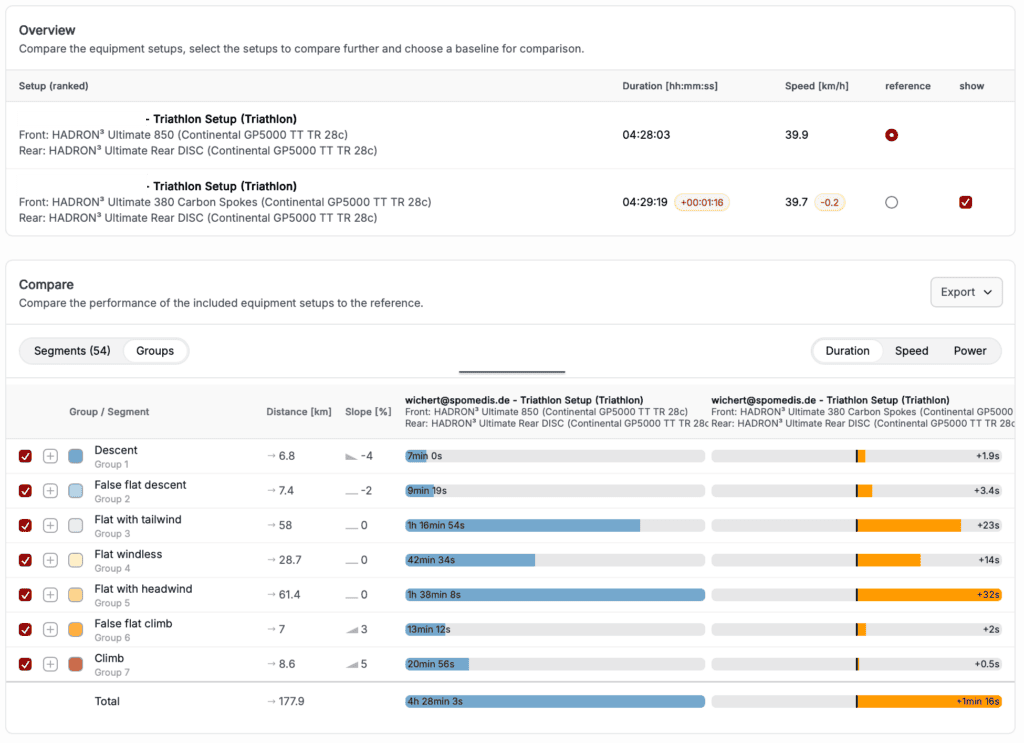This screenshot has height=743, width=1024.
Task: Uncheck the Climb group checkbox
Action: pyautogui.click(x=25, y=664)
